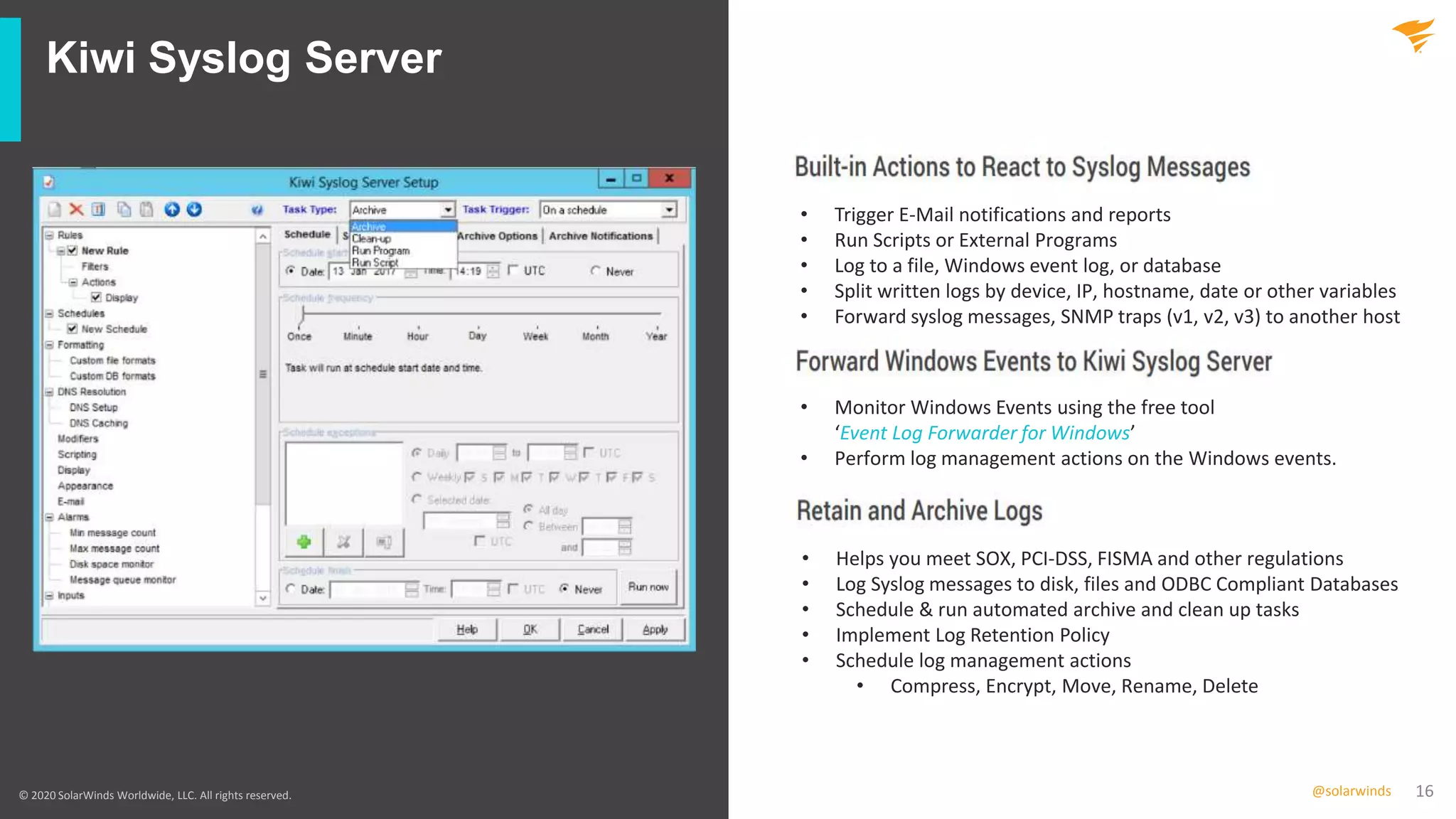Select Date radio in schedule finish

pos(290,589)
